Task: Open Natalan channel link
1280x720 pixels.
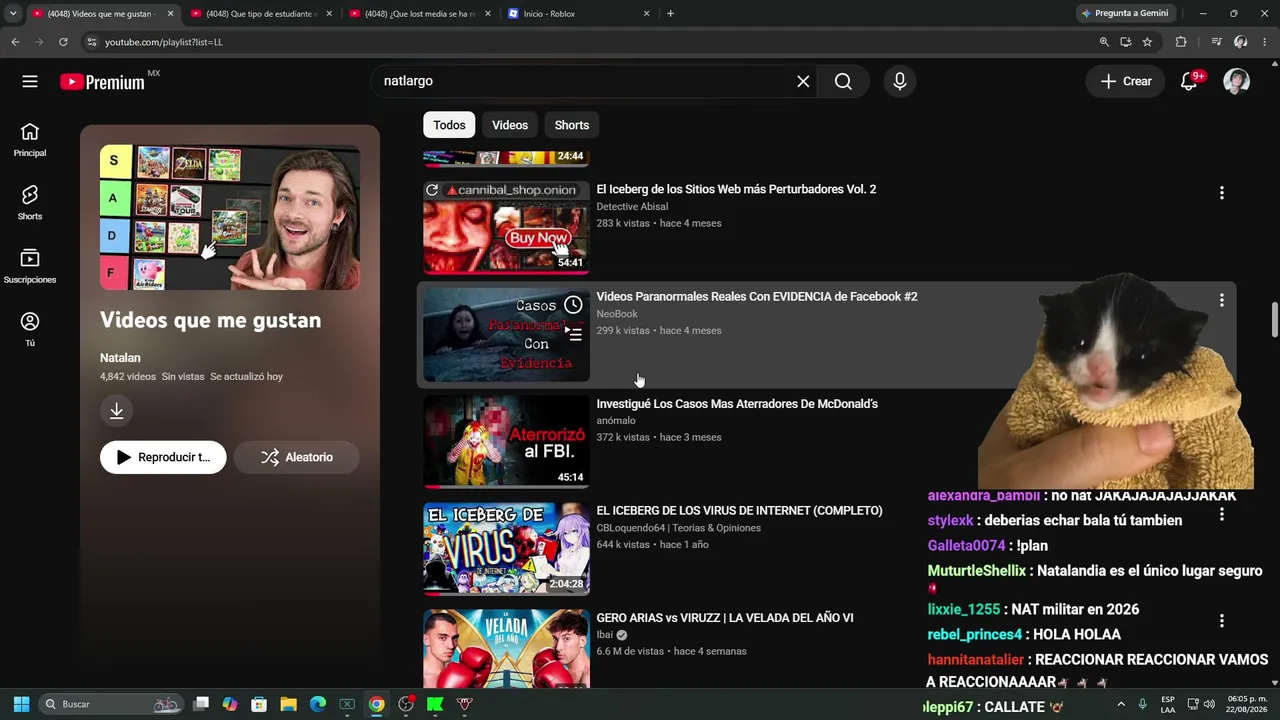Action: 120,358
